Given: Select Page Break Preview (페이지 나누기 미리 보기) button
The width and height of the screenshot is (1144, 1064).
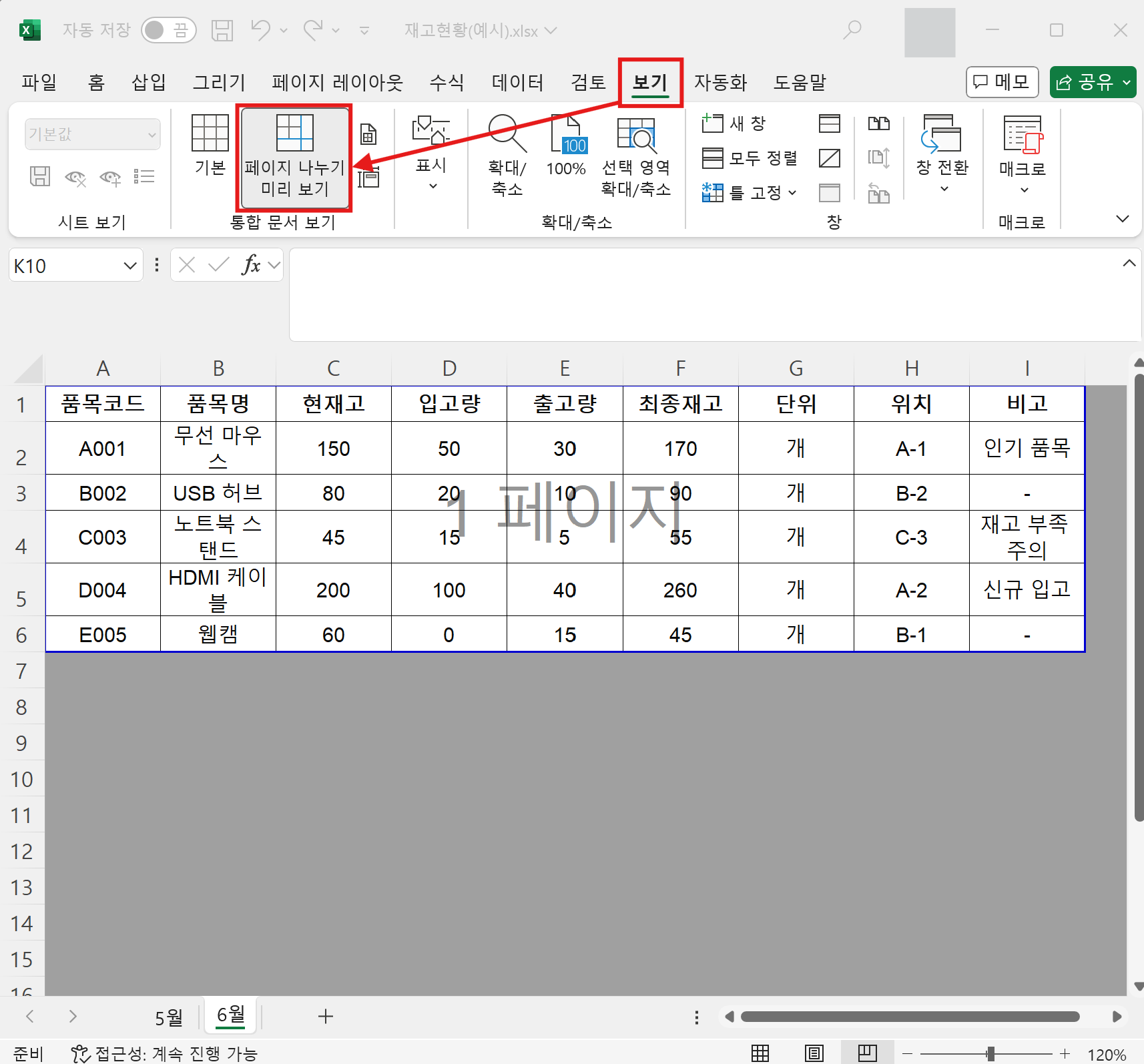Looking at the screenshot, I should (294, 158).
